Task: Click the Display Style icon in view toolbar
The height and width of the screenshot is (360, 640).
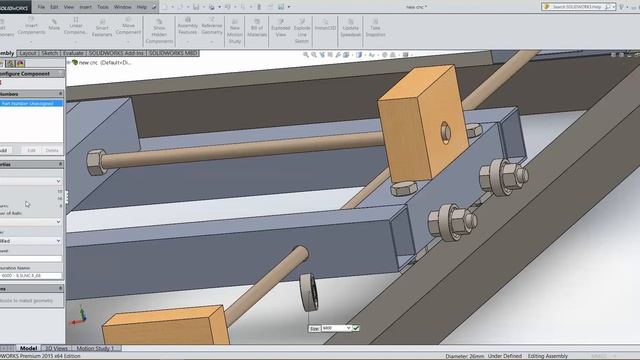Action: [x=359, y=55]
